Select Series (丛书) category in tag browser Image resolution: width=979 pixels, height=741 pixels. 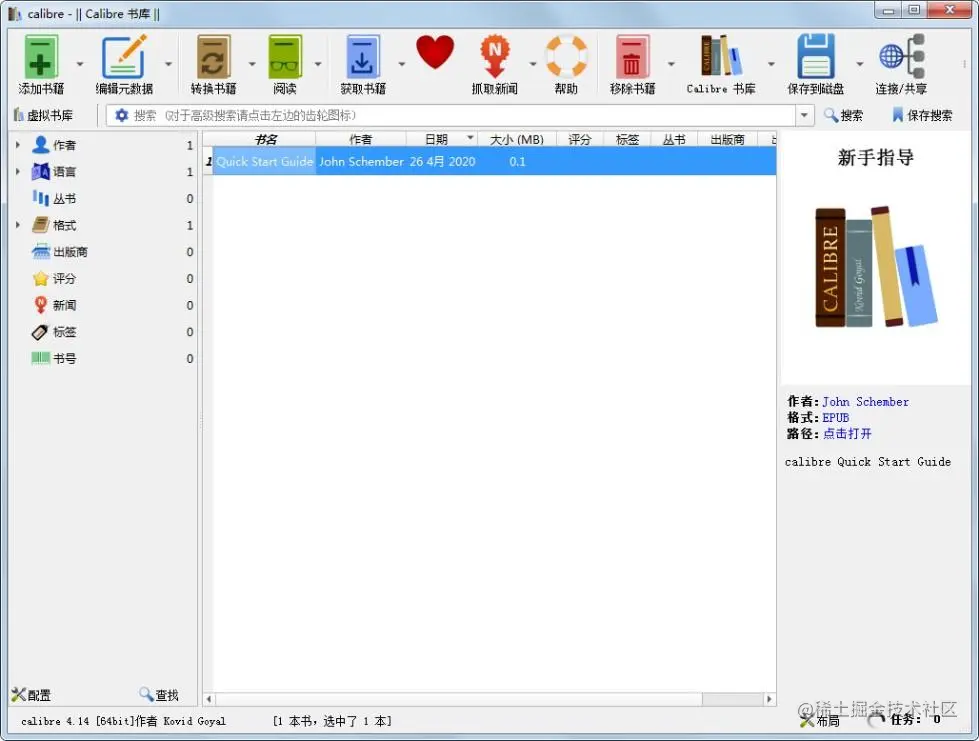click(x=64, y=199)
